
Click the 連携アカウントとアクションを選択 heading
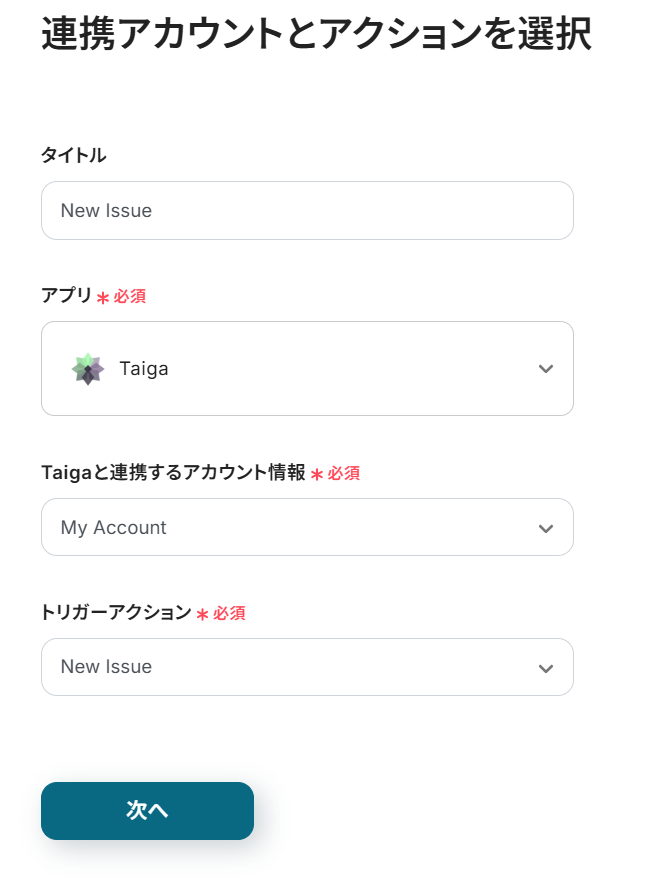(x=316, y=35)
